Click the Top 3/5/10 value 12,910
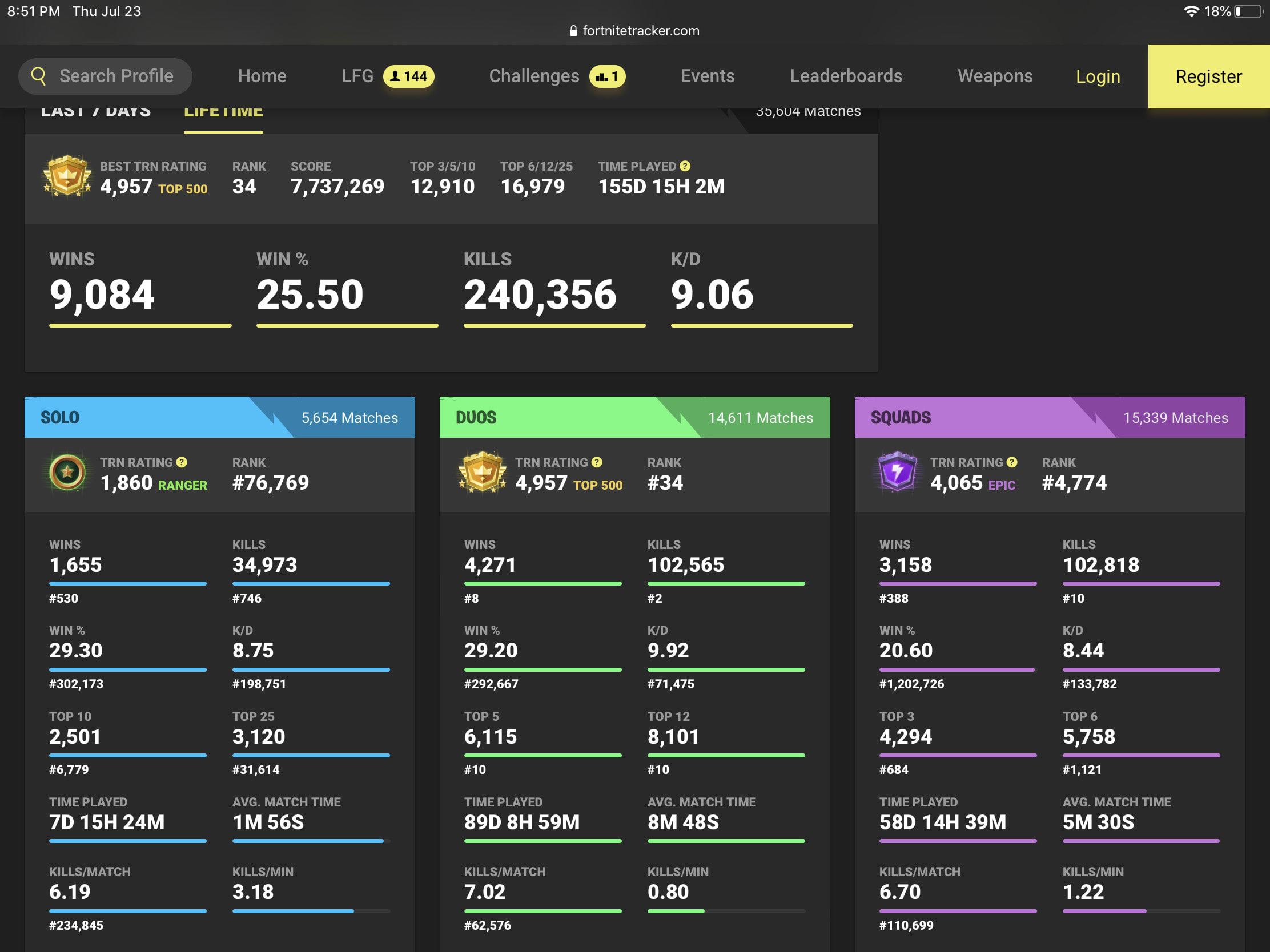 442,187
